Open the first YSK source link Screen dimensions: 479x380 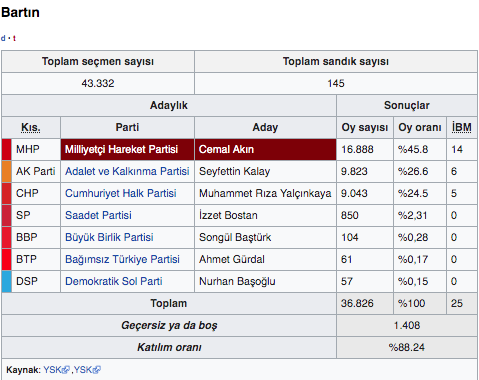[52, 370]
